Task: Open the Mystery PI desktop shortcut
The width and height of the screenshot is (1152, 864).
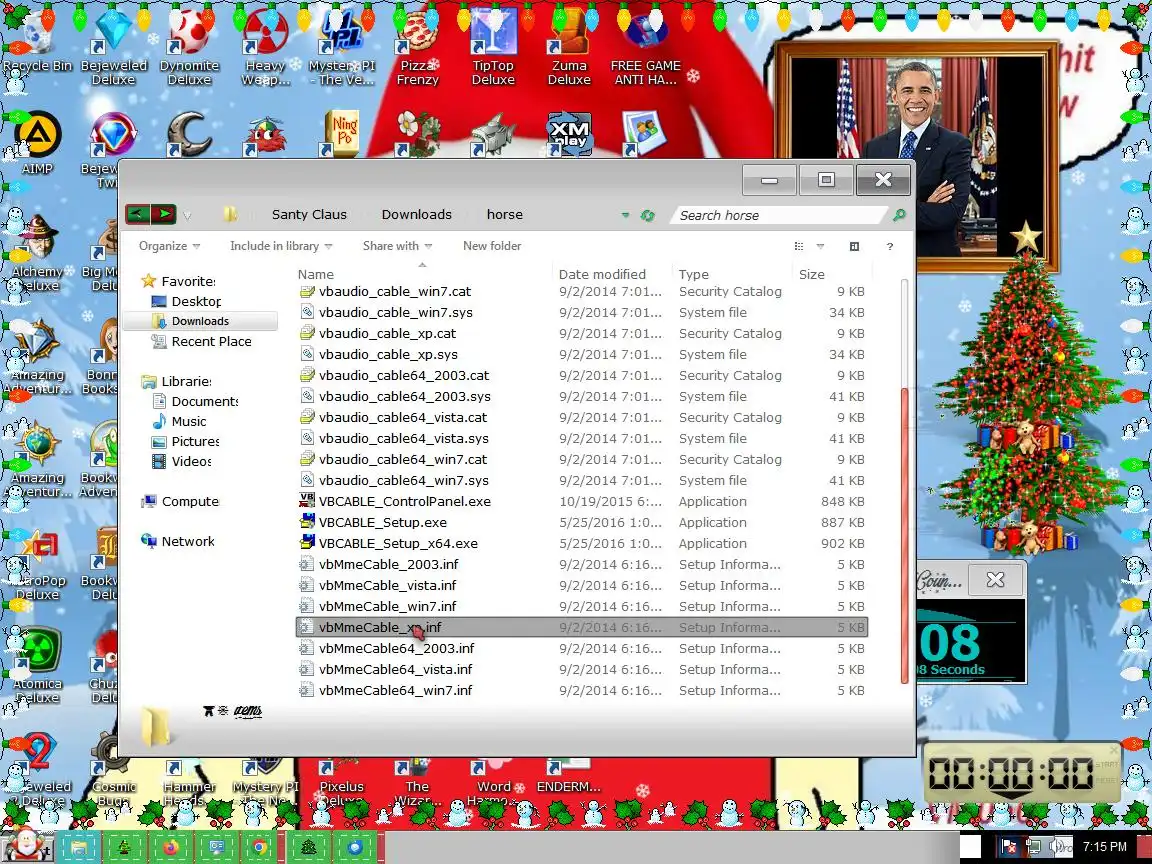Action: click(x=342, y=48)
